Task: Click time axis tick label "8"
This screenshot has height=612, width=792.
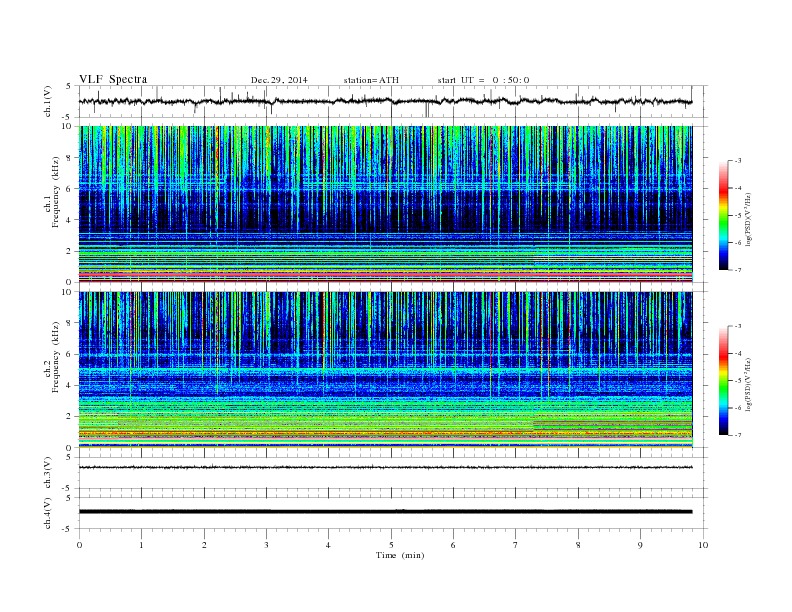Action: point(578,545)
